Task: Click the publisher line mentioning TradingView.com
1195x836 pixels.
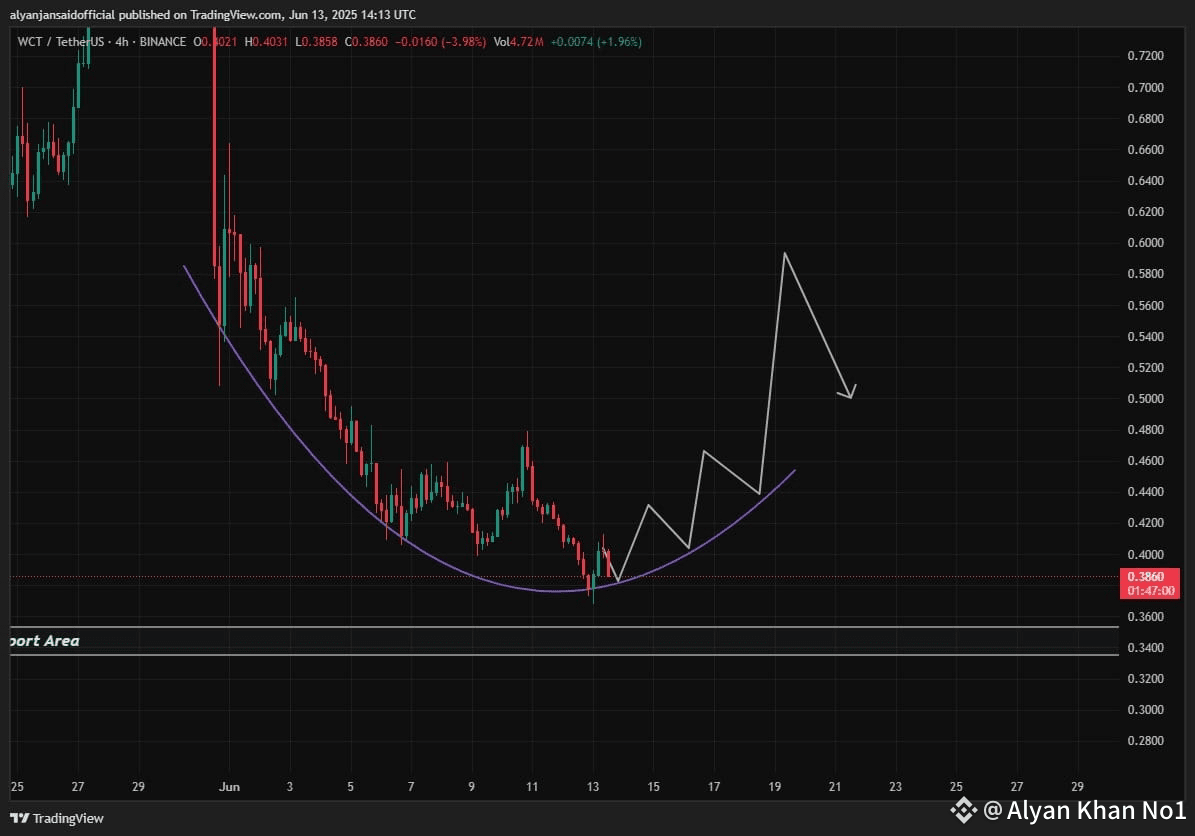Action: pyautogui.click(x=213, y=14)
